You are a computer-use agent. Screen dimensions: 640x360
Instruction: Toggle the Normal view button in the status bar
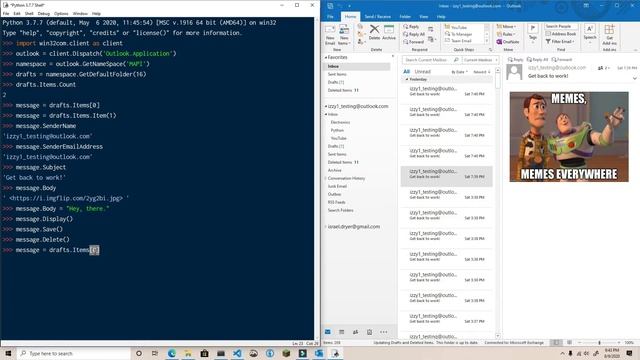(x=556, y=342)
